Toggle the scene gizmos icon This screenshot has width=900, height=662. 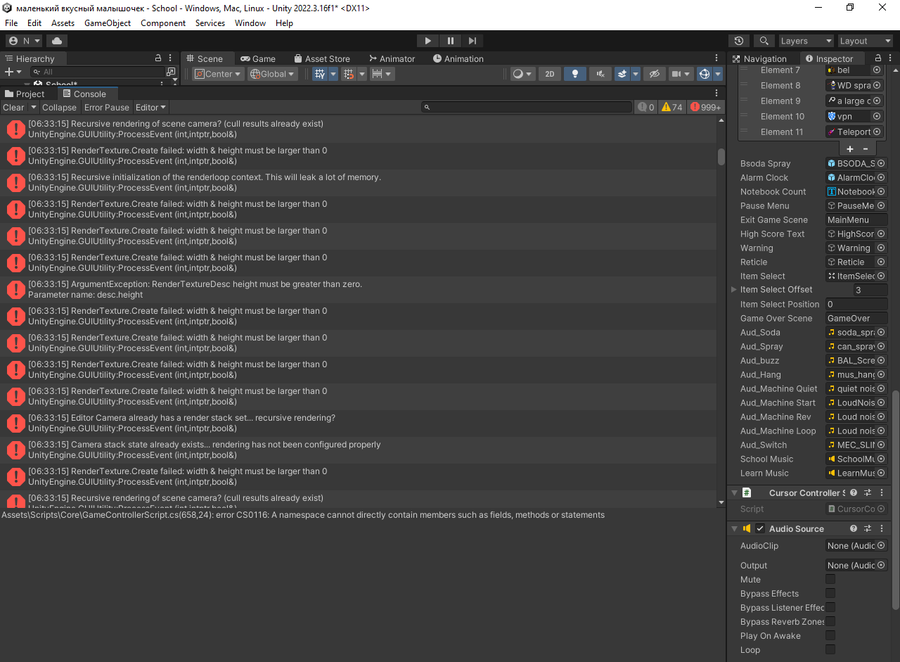704,74
